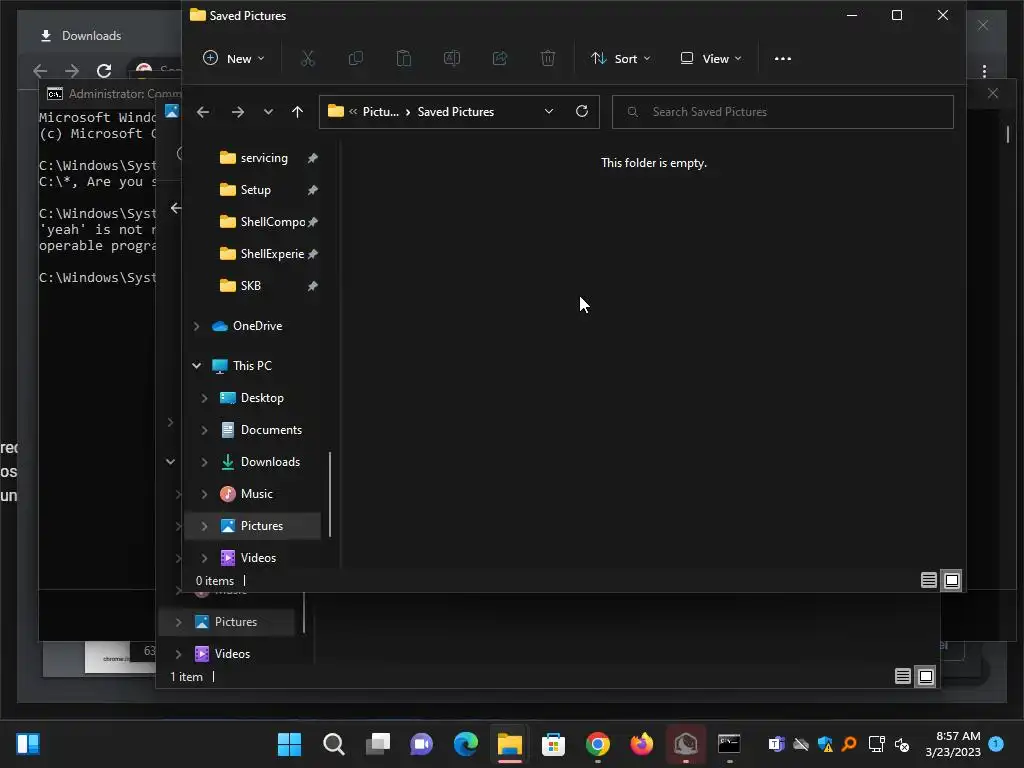Click the pin icon beside SKB
The width and height of the screenshot is (1024, 768).
313,286
